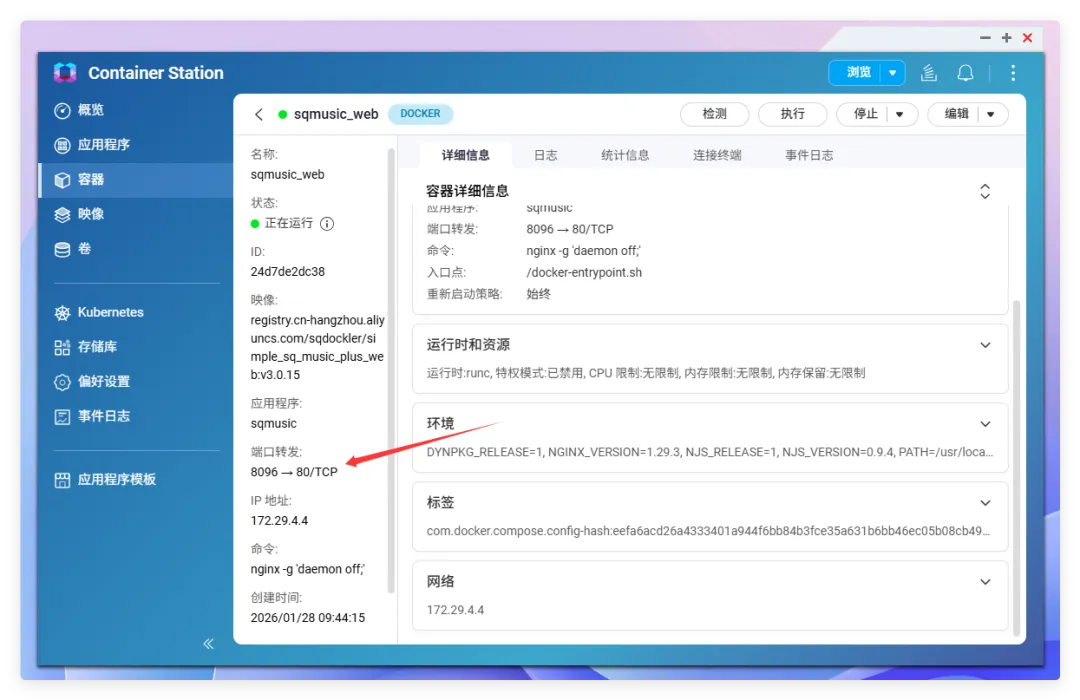The height and width of the screenshot is (700, 1080).
Task: Open the 编辑 dropdown arrow
Action: click(x=991, y=114)
